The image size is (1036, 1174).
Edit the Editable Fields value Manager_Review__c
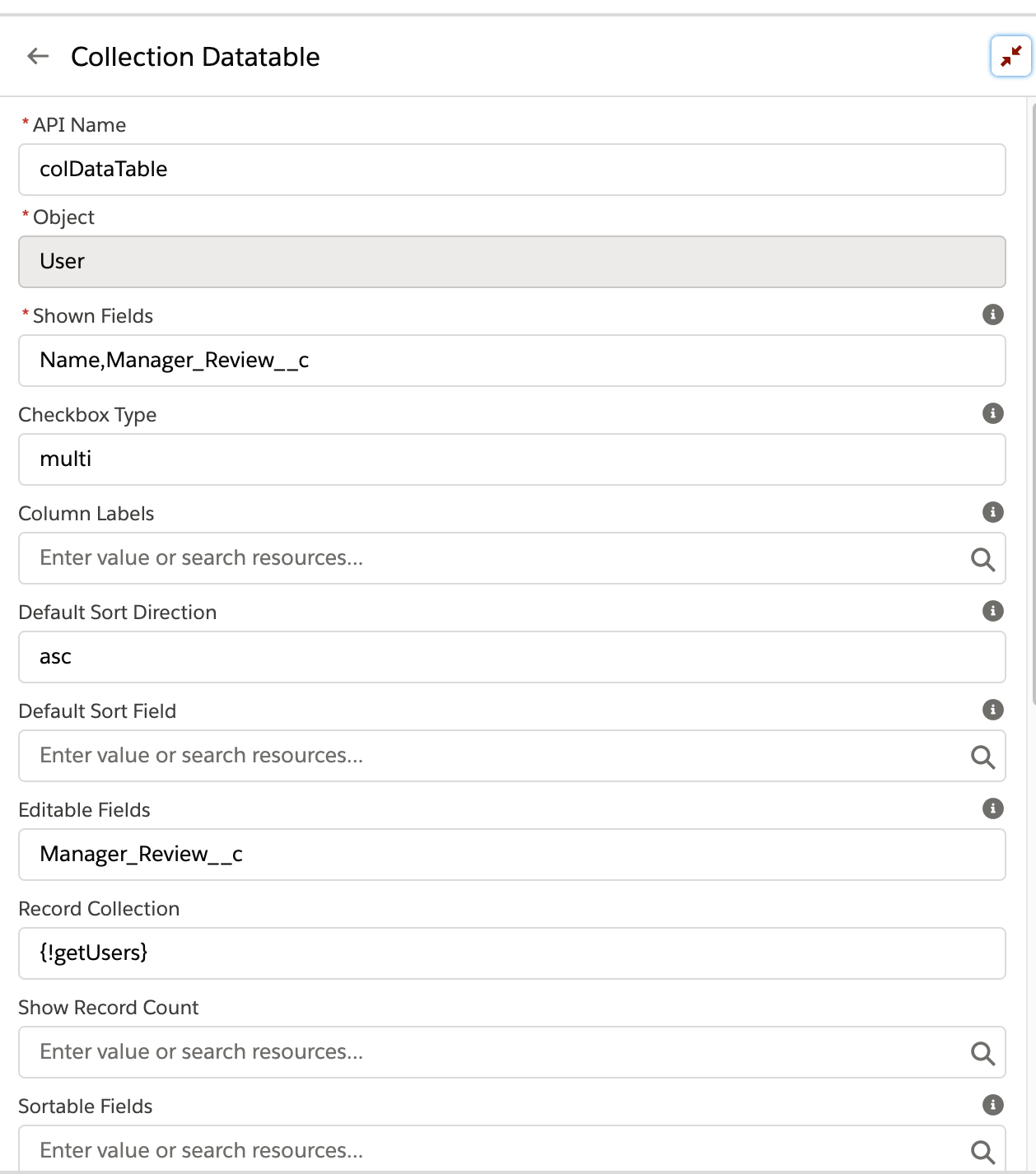point(511,855)
